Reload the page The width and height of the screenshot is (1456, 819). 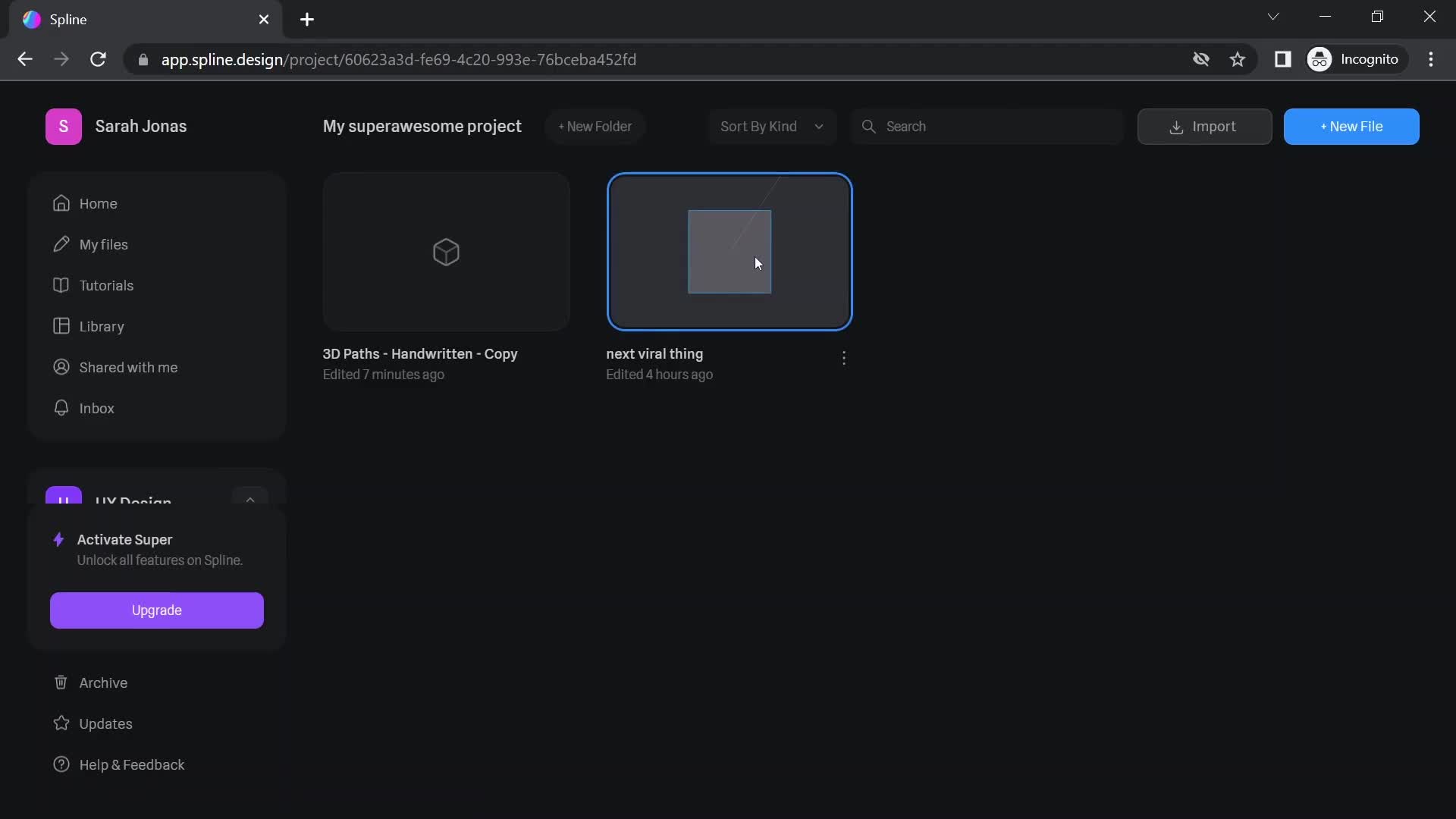(98, 59)
